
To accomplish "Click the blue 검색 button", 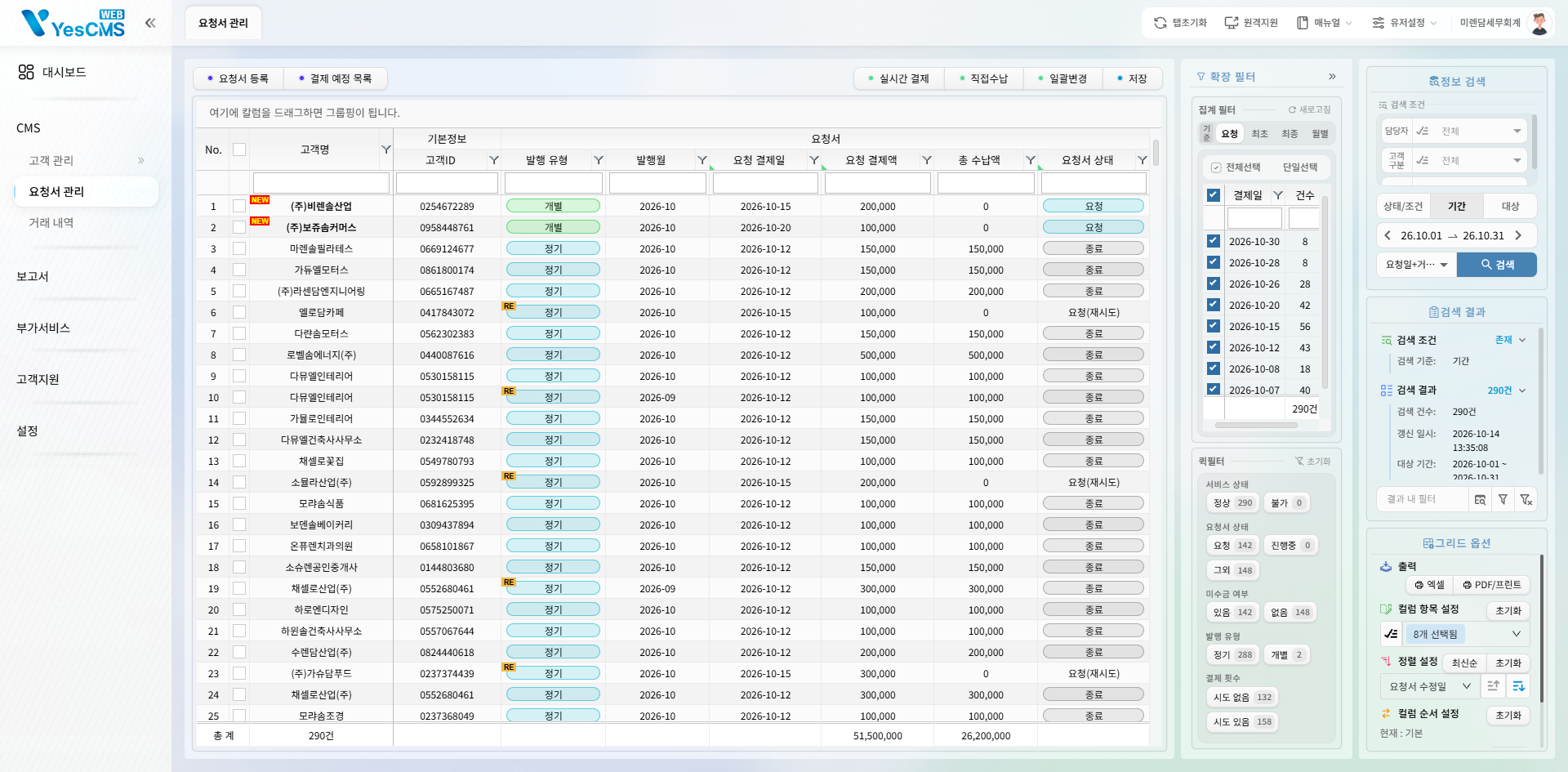I will pos(1497,265).
